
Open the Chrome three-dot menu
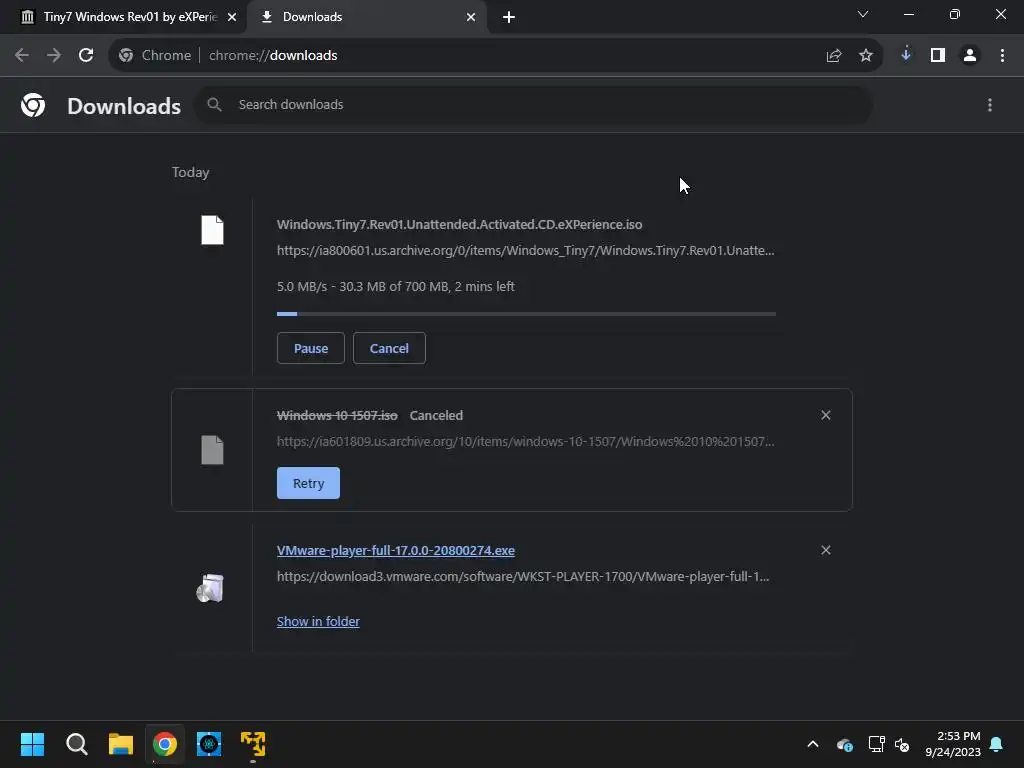tap(1002, 56)
